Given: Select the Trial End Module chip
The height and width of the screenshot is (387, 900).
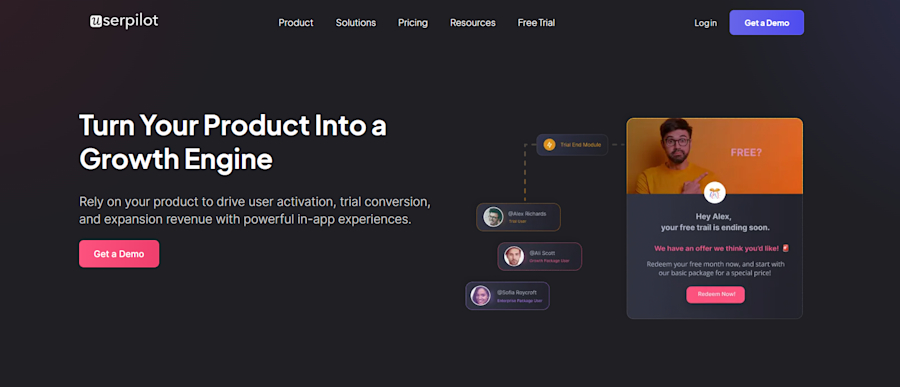Looking at the screenshot, I should coord(572,145).
